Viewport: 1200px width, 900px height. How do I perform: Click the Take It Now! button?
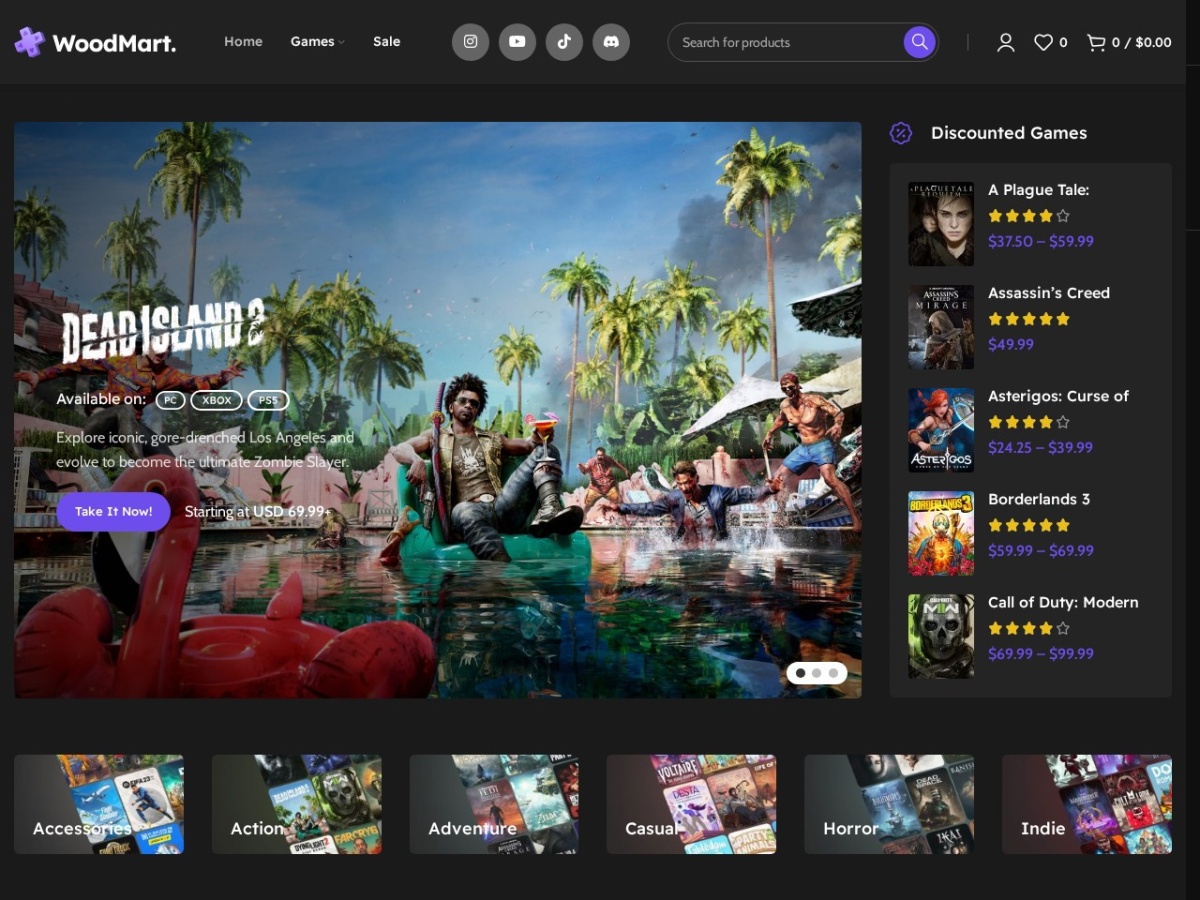[x=113, y=511]
